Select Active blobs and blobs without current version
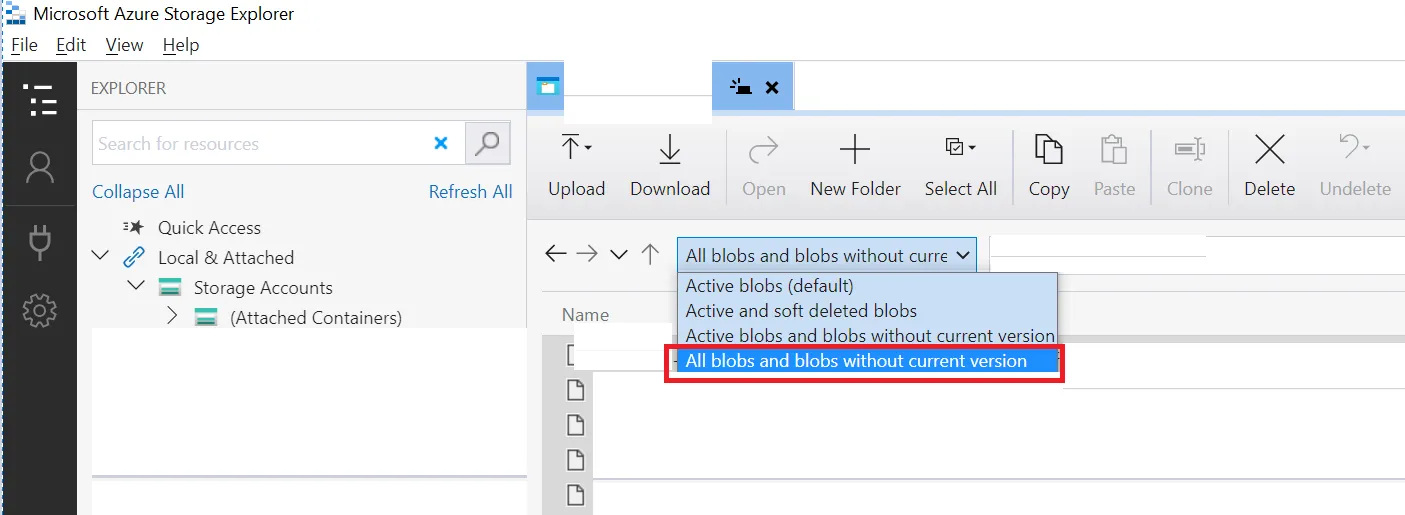This screenshot has width=1405, height=515. (x=867, y=336)
